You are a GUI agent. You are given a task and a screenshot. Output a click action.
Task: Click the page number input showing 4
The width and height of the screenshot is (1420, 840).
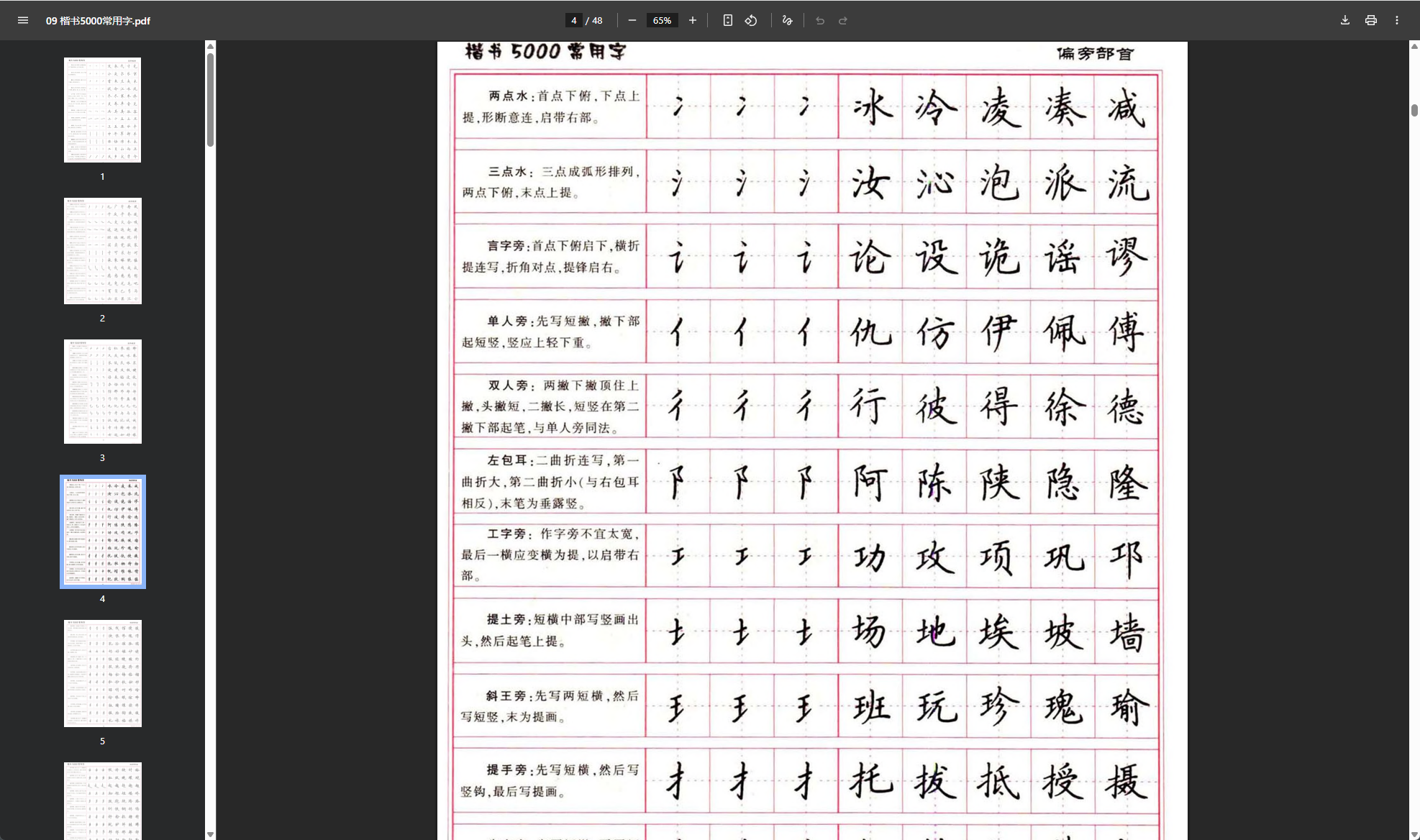573,20
